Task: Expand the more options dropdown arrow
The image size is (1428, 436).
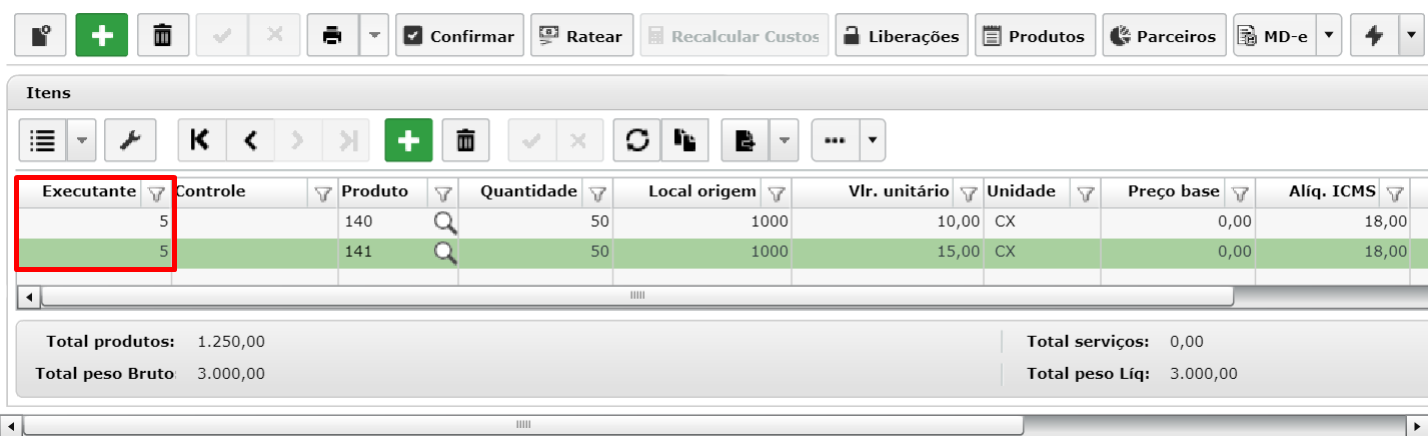Action: (872, 141)
